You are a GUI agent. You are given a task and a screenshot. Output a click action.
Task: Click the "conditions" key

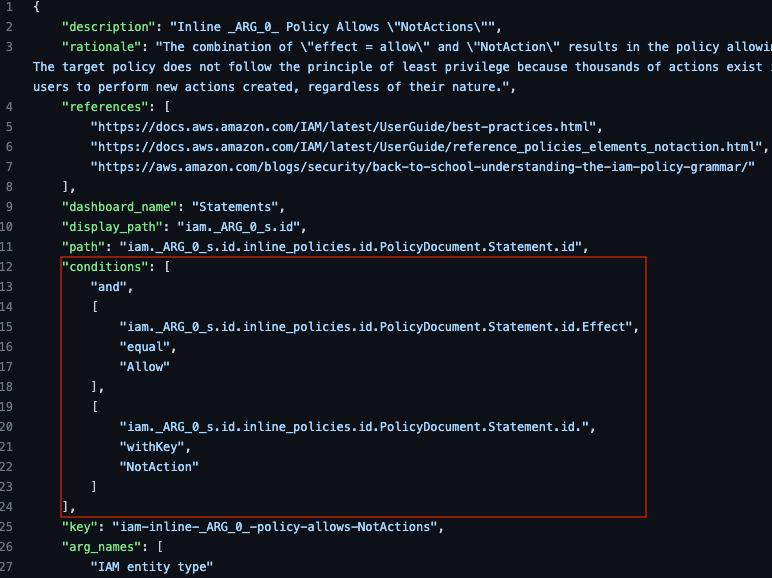105,267
